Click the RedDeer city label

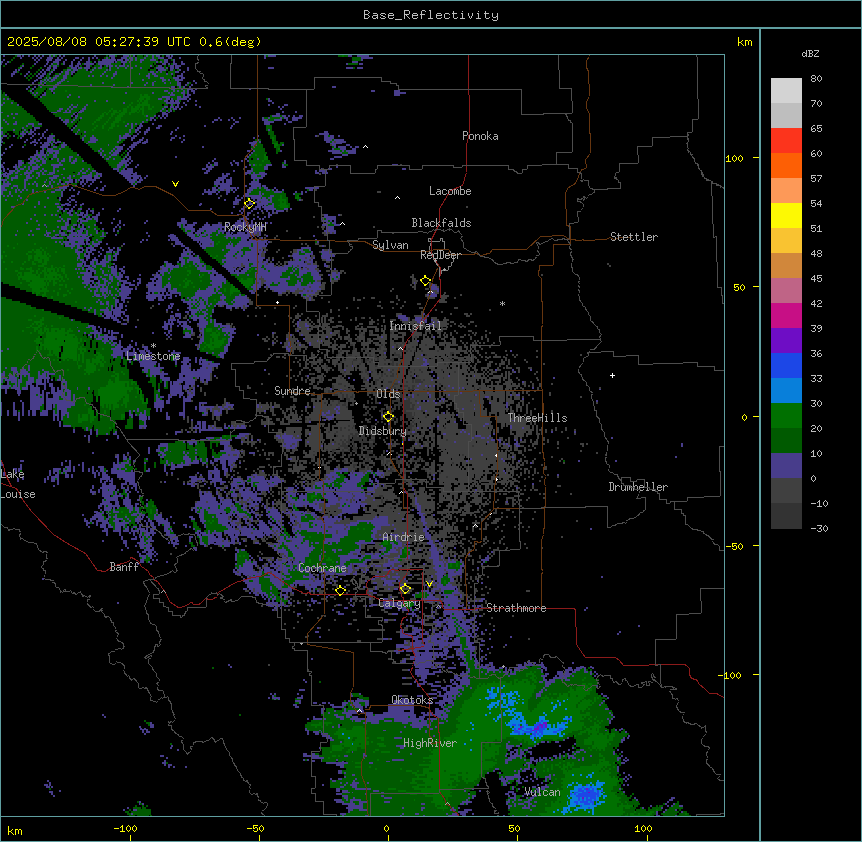(x=440, y=255)
